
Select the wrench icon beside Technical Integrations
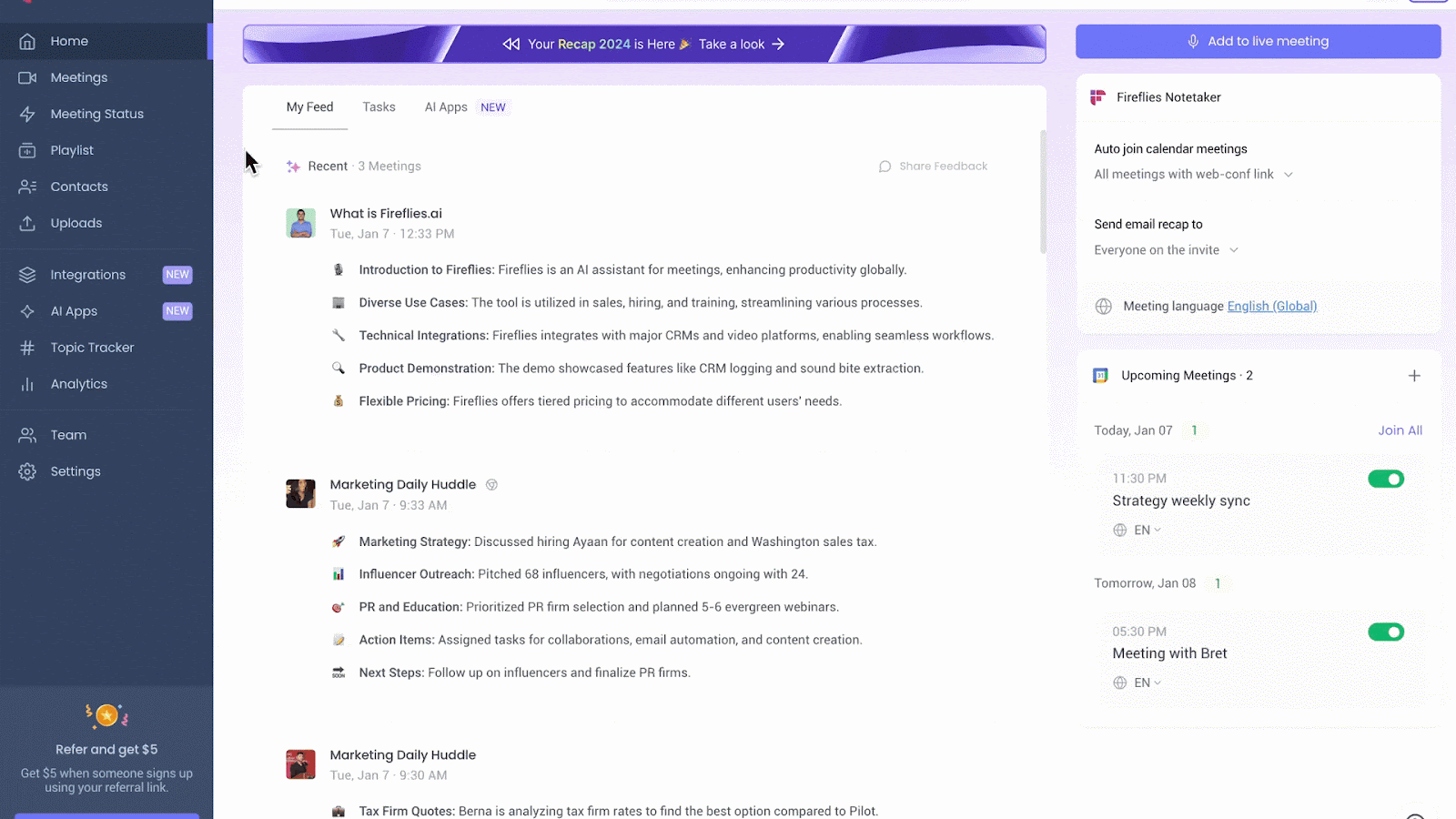point(339,336)
